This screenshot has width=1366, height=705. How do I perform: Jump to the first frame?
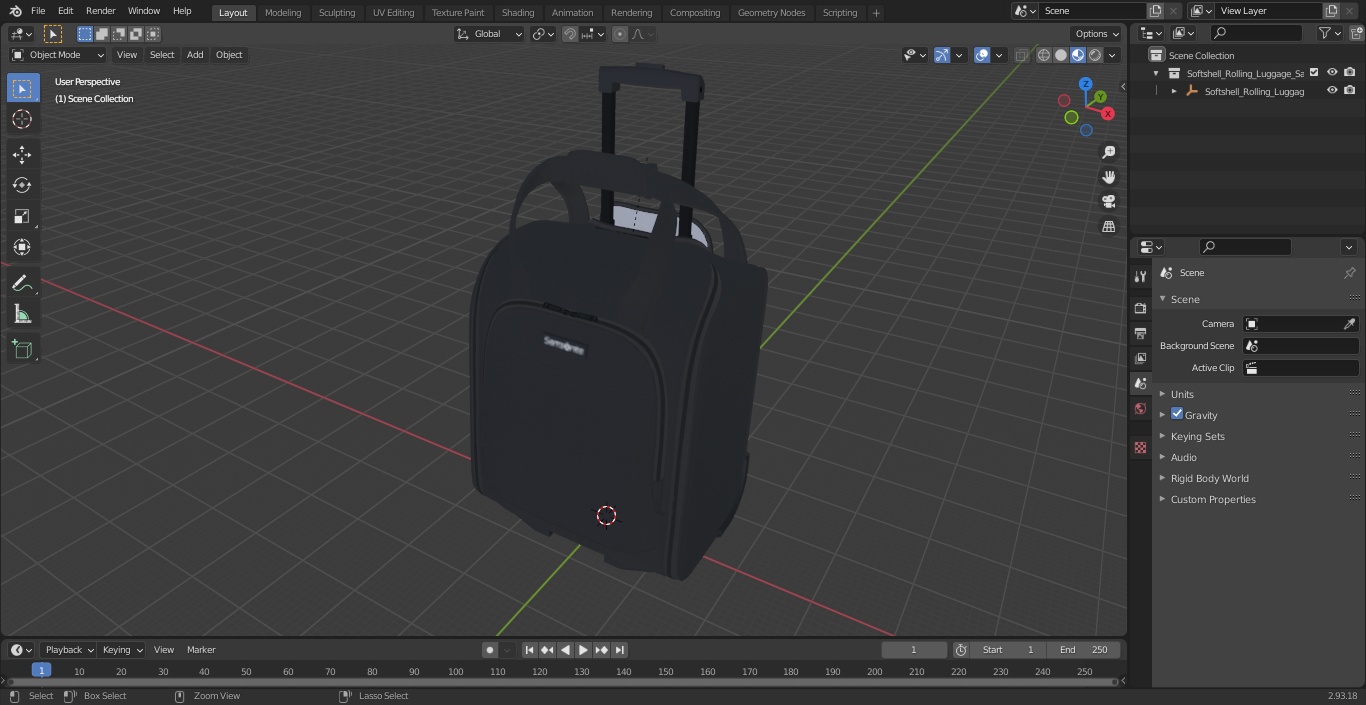click(530, 650)
